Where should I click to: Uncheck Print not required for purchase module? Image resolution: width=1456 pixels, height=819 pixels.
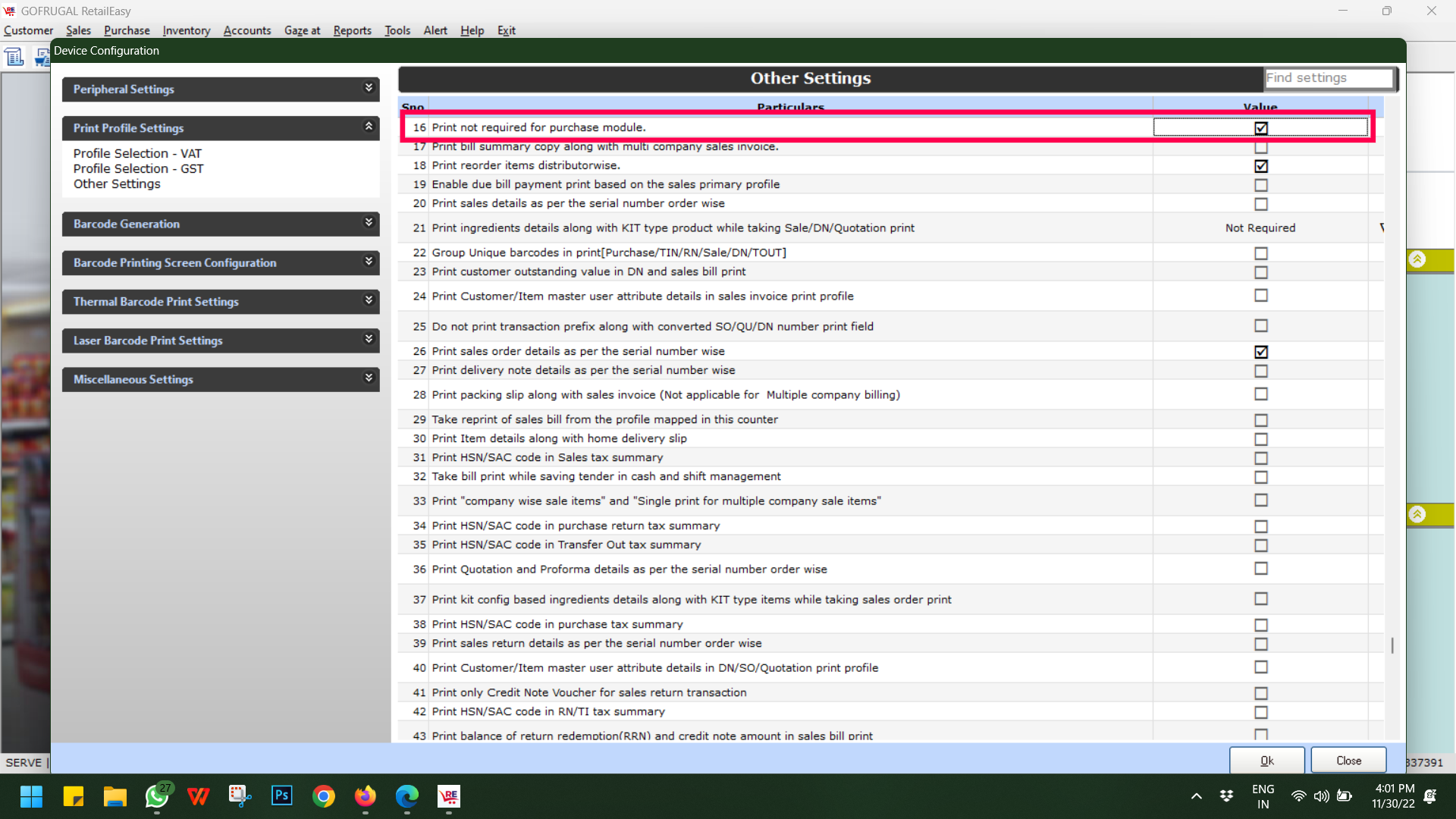[x=1260, y=128]
